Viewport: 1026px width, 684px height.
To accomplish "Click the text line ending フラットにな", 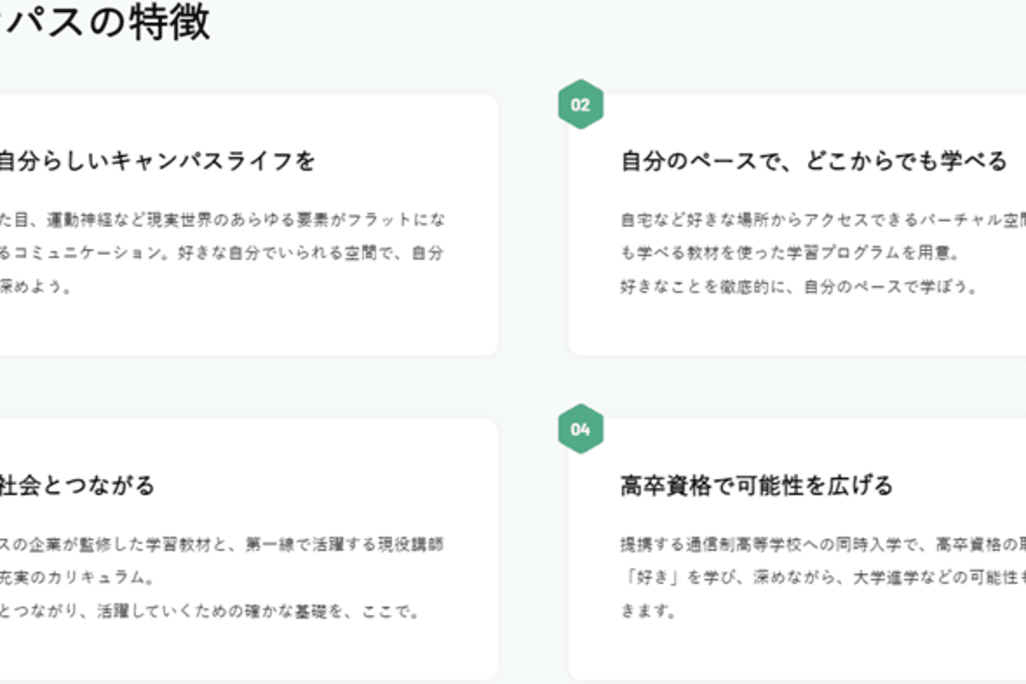I will click(x=222, y=219).
